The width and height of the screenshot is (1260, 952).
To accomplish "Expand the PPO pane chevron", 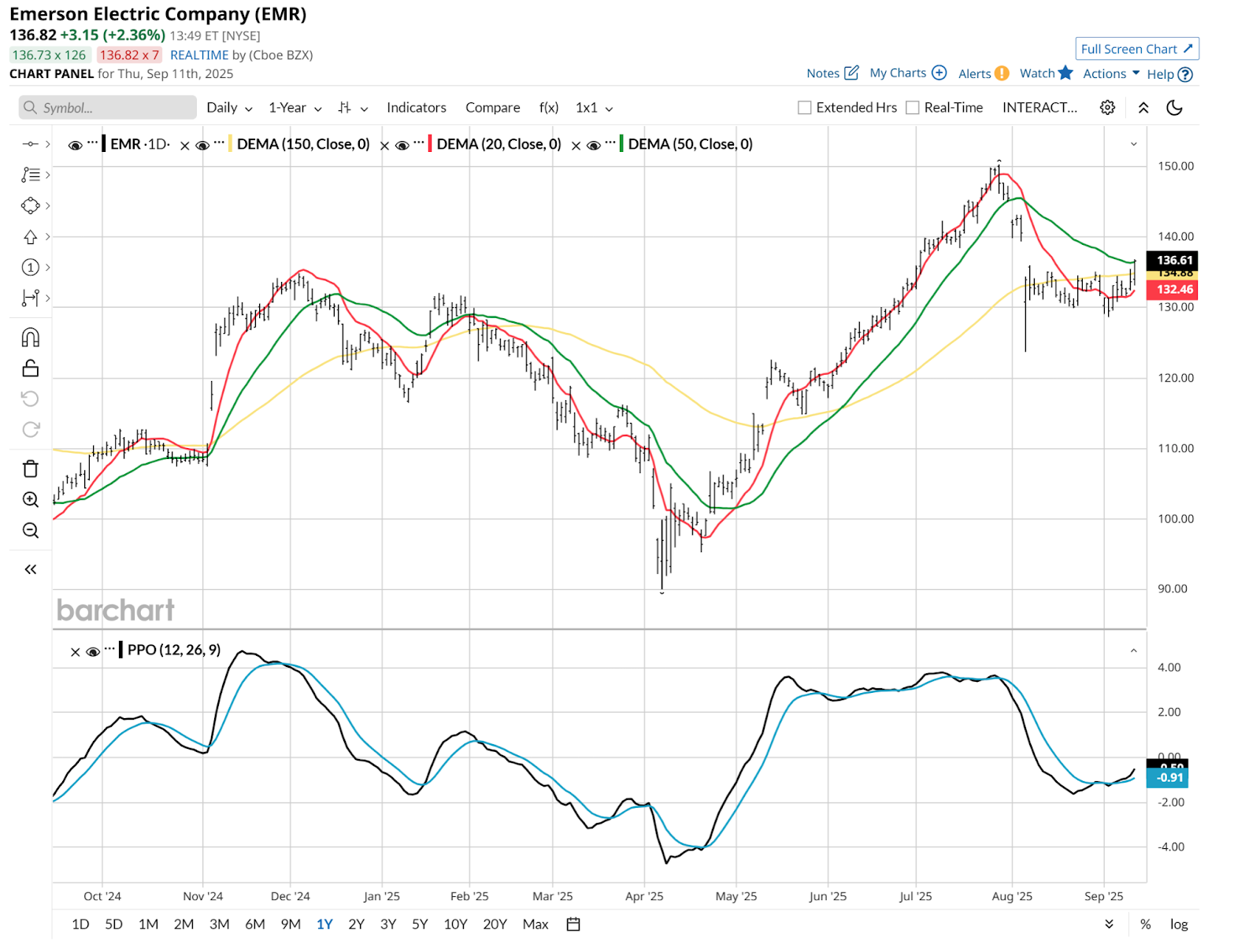I will 1134,650.
